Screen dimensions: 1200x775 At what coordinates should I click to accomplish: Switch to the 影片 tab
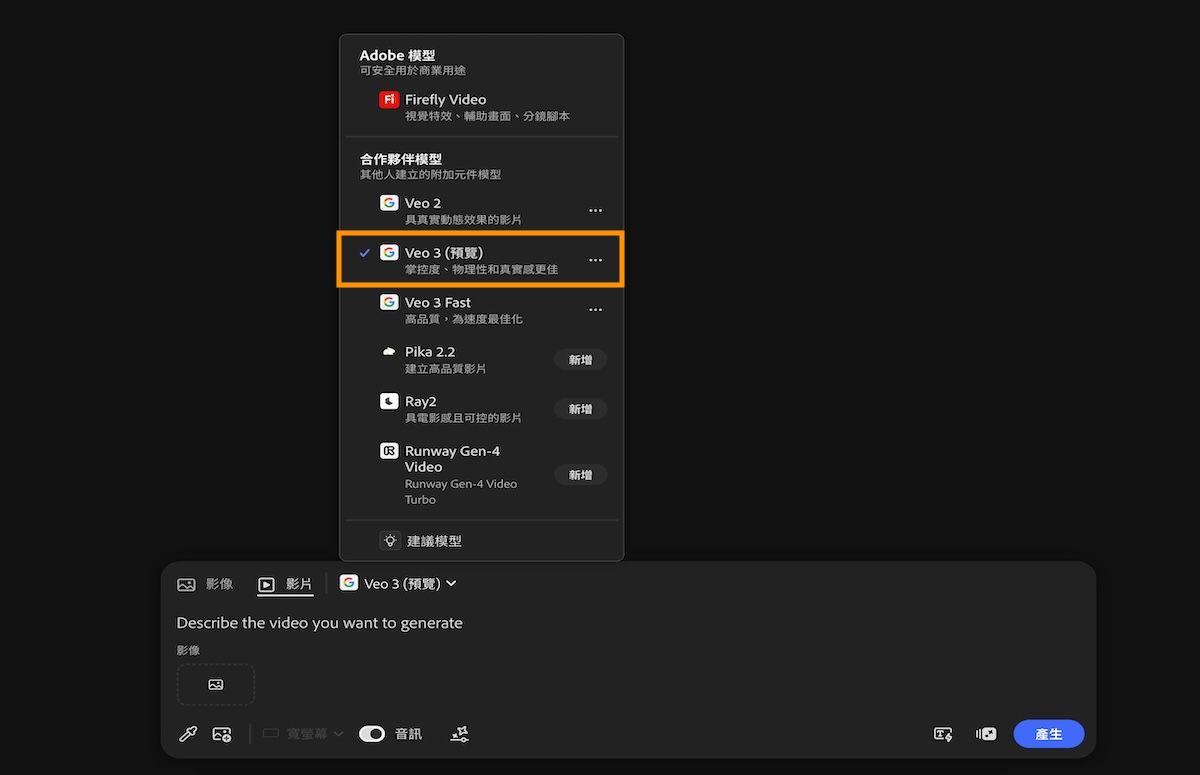285,584
